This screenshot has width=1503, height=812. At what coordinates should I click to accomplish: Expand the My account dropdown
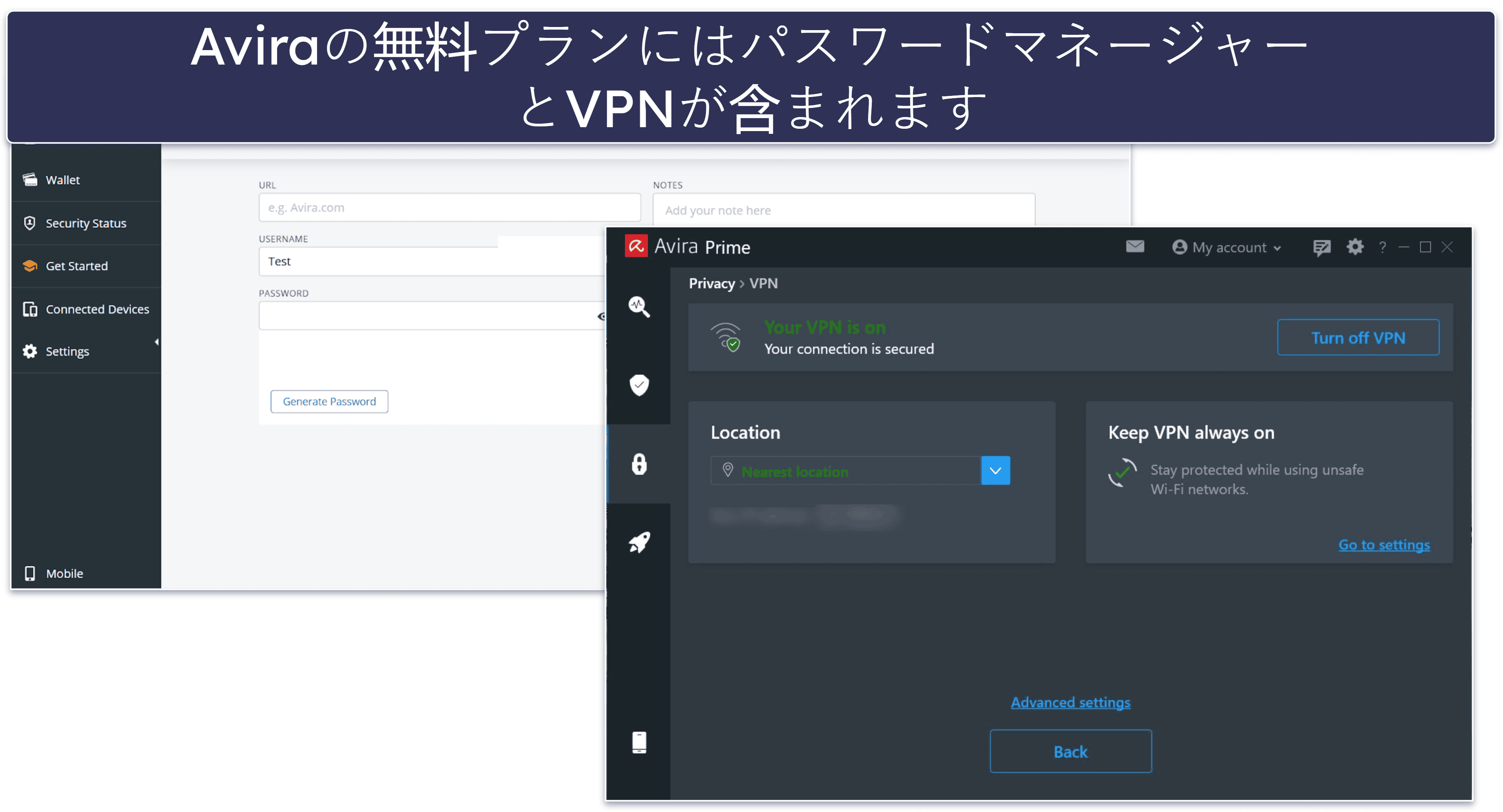pyautogui.click(x=1227, y=247)
